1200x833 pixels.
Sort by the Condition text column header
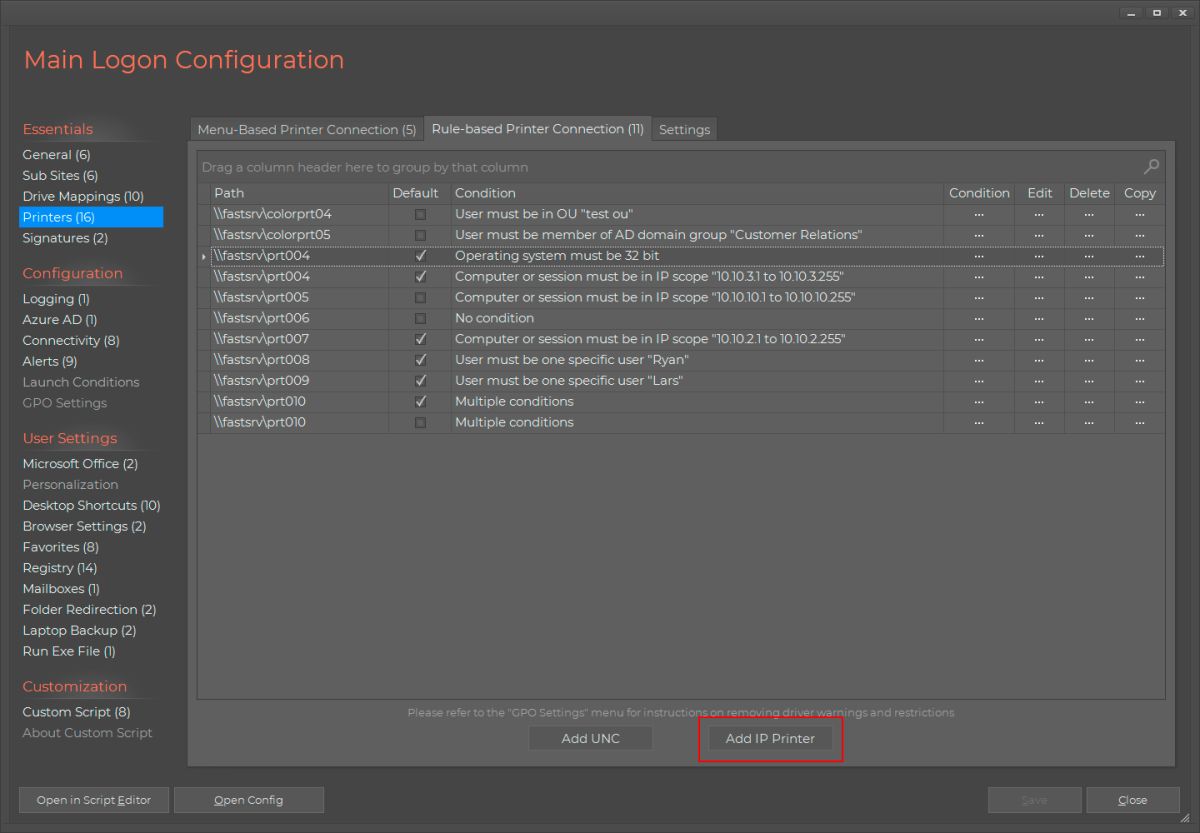[696, 193]
